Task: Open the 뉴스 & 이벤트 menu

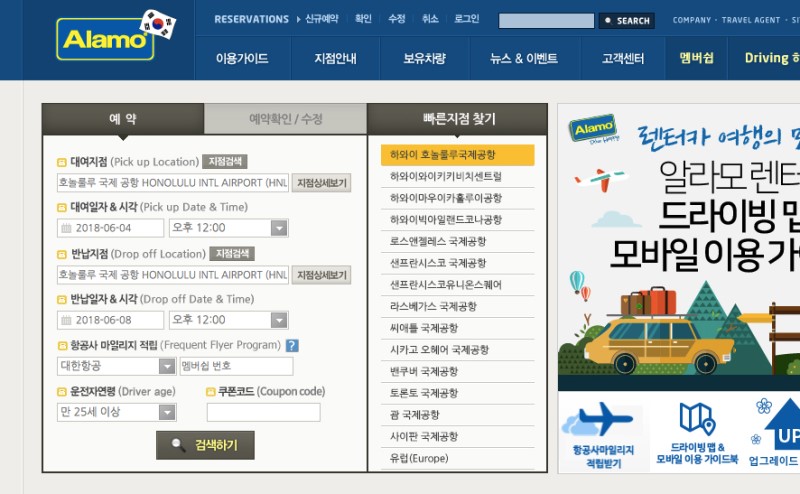Action: pos(524,58)
